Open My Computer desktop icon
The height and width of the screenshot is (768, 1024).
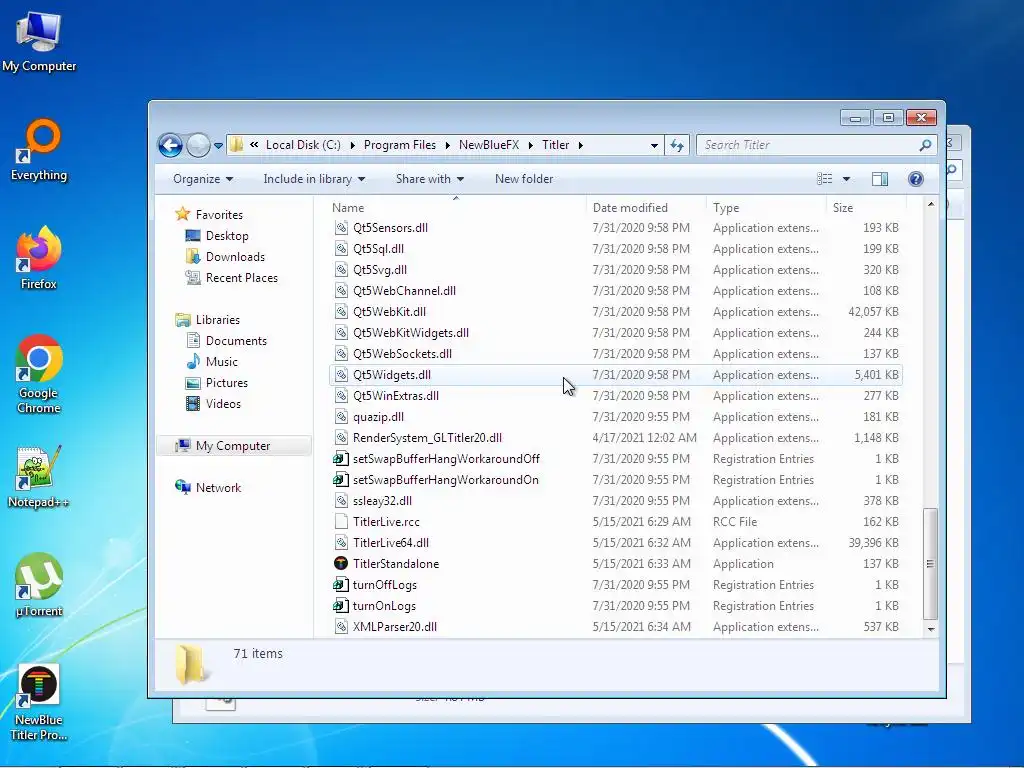39,41
